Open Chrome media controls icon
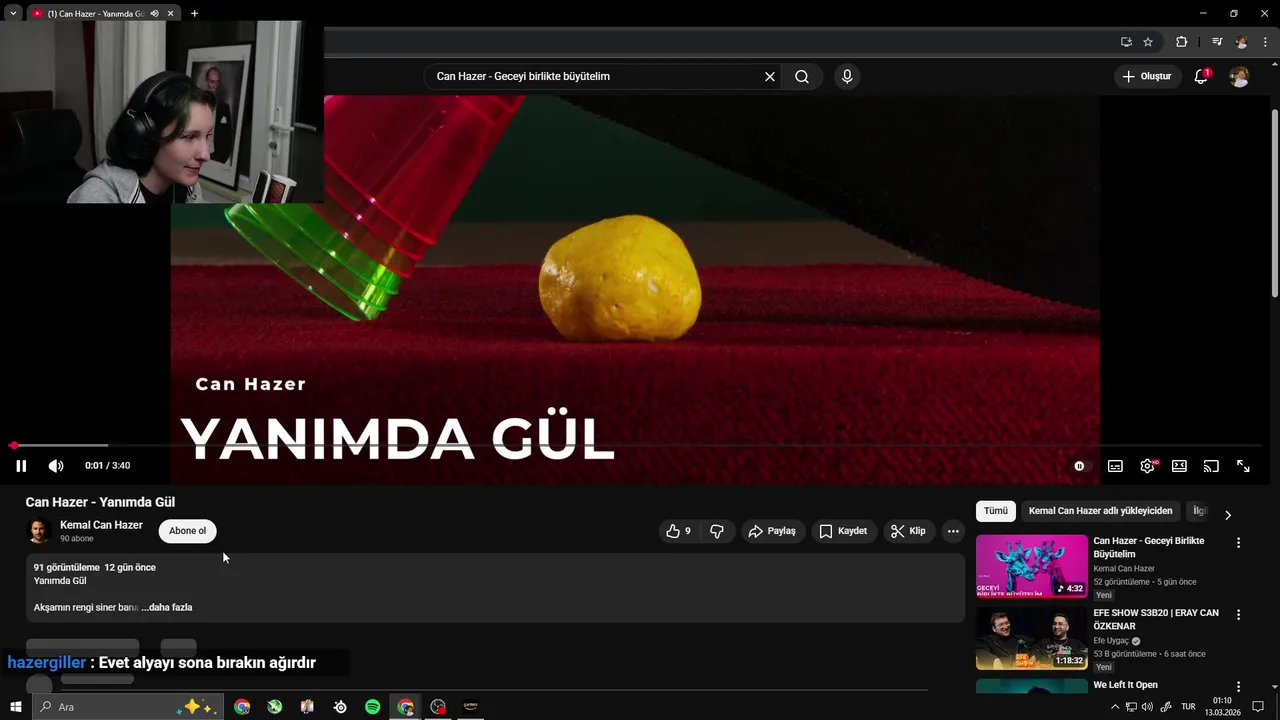 click(x=1217, y=42)
